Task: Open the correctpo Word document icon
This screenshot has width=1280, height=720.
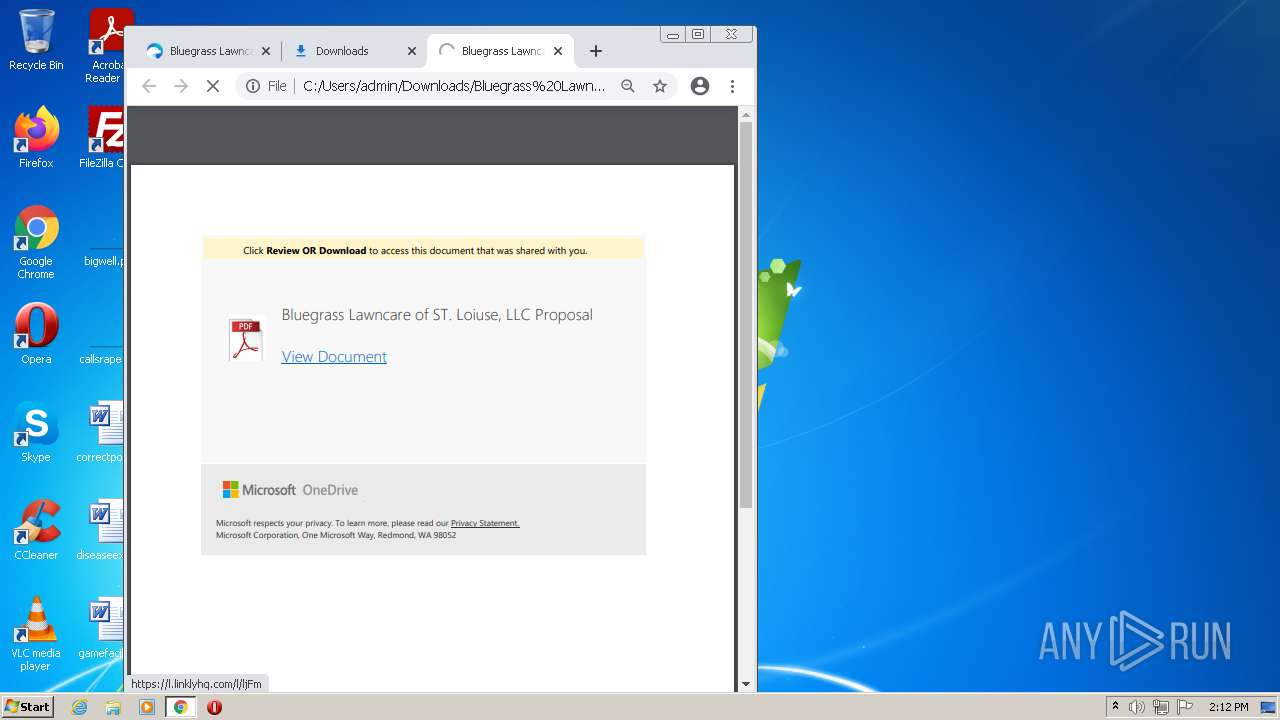Action: click(102, 432)
